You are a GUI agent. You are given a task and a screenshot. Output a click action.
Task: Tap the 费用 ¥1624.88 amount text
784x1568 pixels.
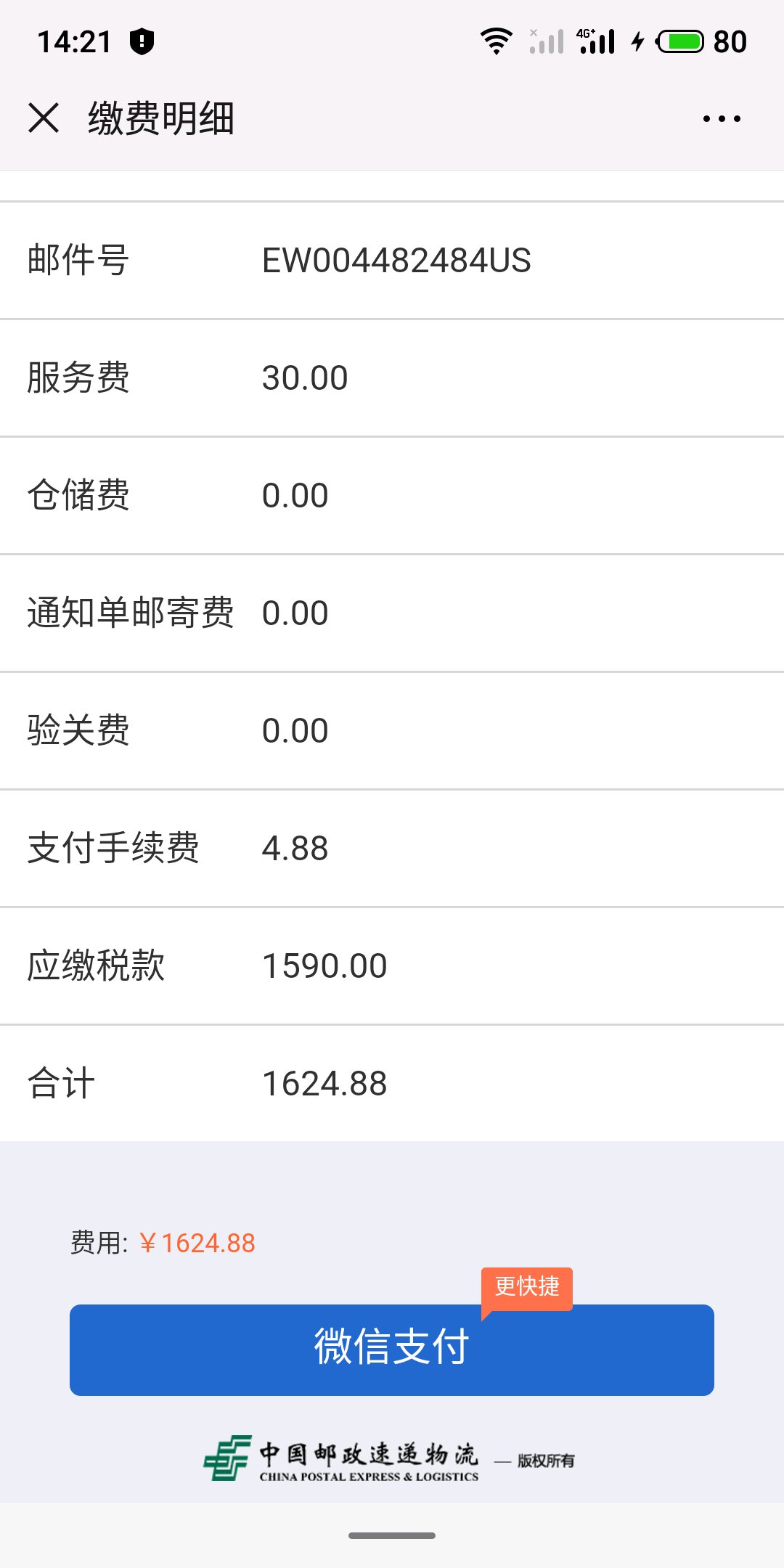(x=197, y=1244)
